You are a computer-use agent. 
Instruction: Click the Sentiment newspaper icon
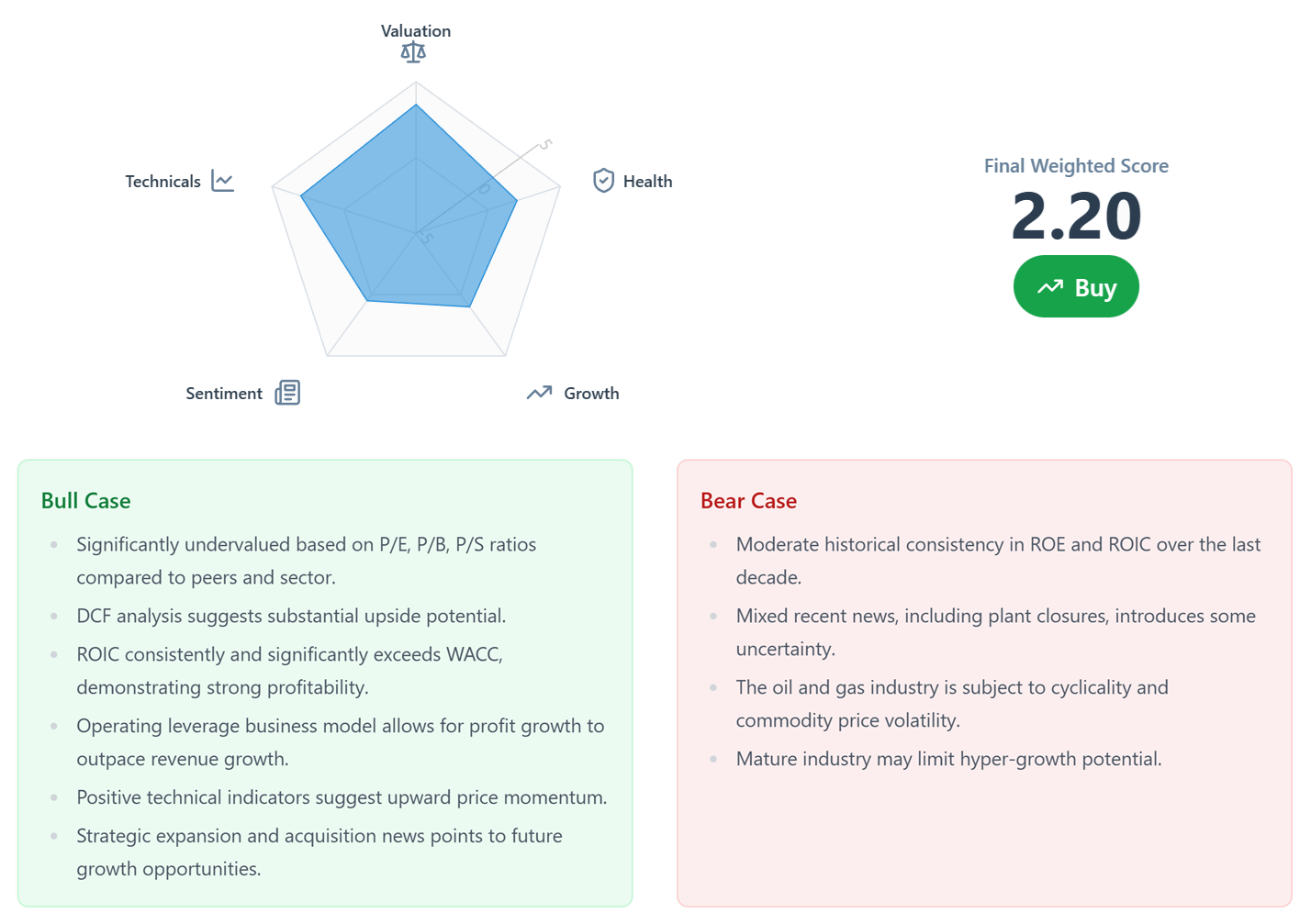(287, 393)
